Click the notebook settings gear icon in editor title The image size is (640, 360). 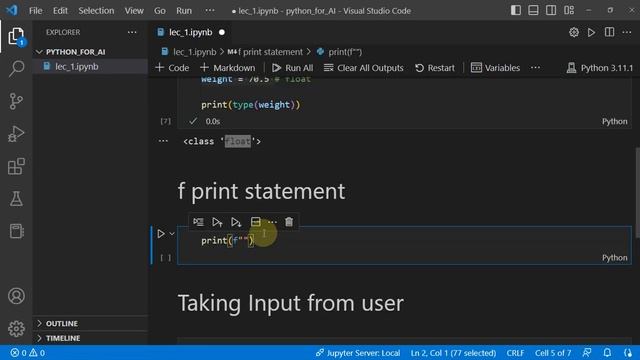tap(574, 32)
